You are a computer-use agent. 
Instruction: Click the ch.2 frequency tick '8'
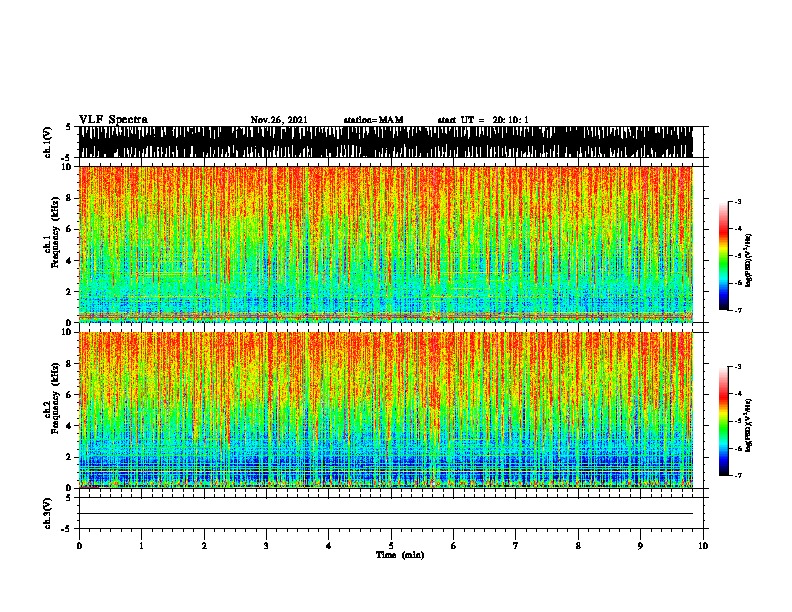click(70, 364)
